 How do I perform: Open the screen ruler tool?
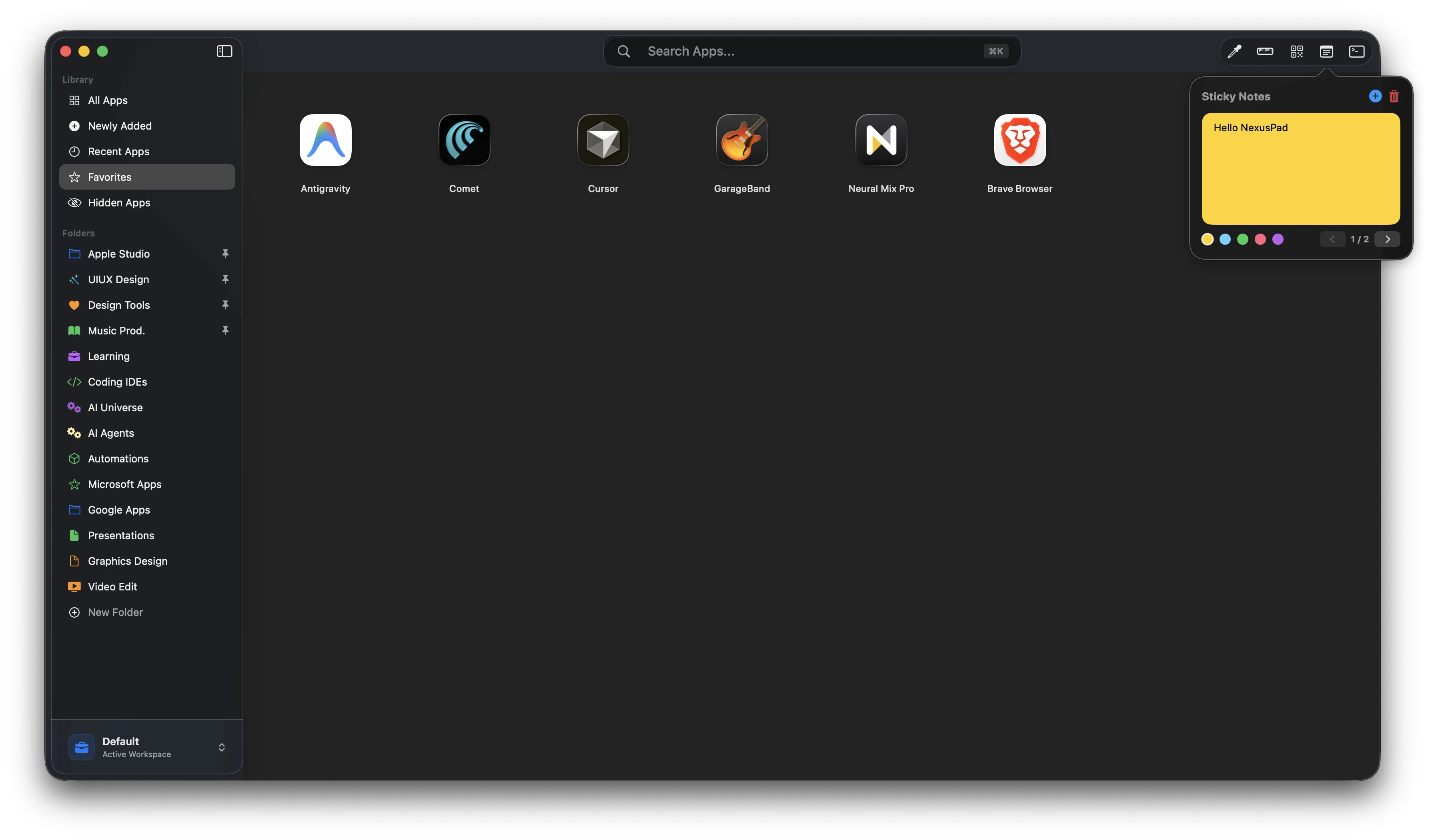click(x=1265, y=52)
